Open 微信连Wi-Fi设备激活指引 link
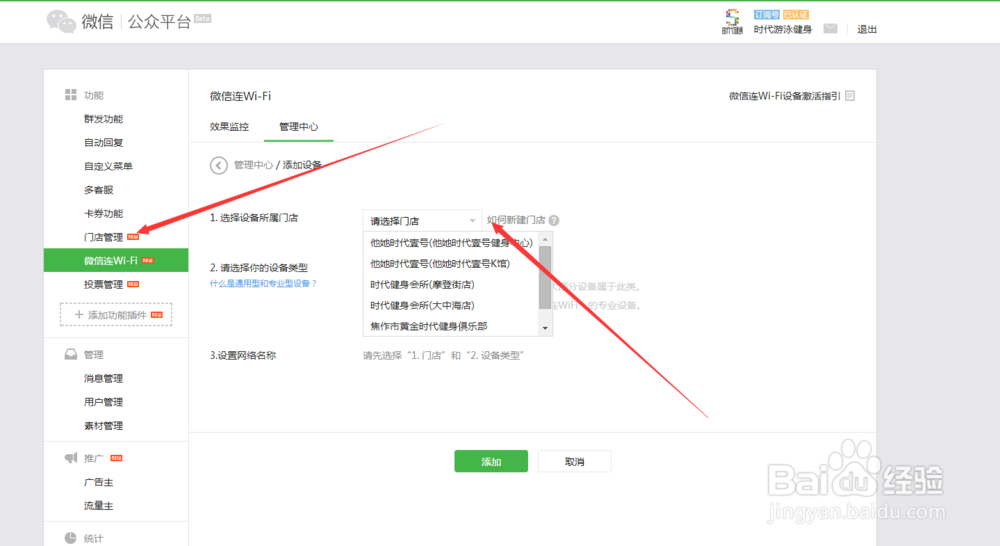The height and width of the screenshot is (546, 1000). point(784,96)
